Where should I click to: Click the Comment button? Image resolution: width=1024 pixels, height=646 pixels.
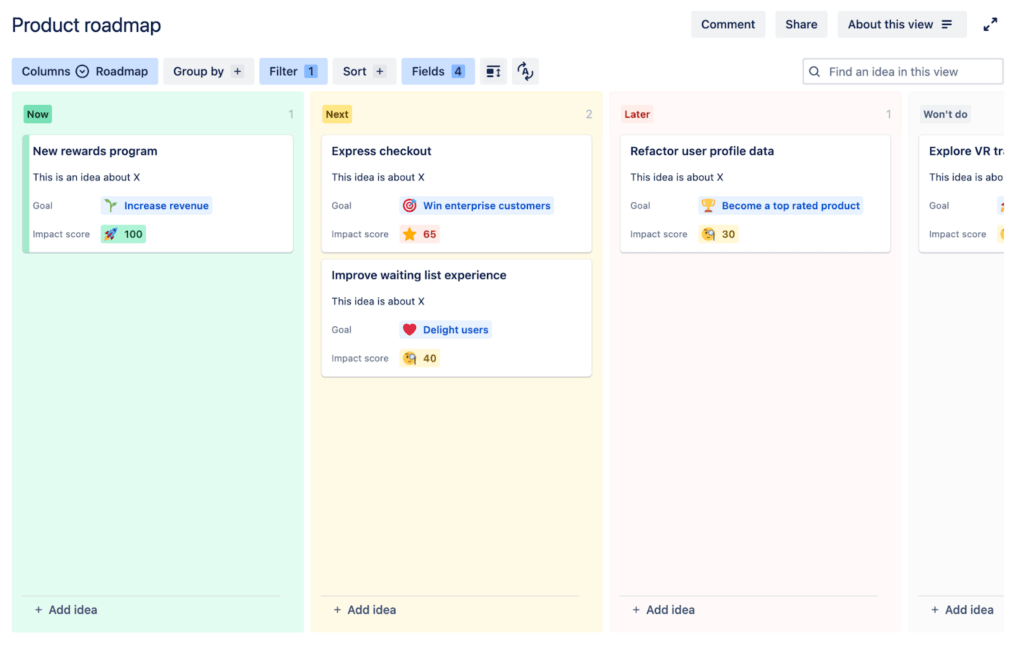tap(728, 23)
